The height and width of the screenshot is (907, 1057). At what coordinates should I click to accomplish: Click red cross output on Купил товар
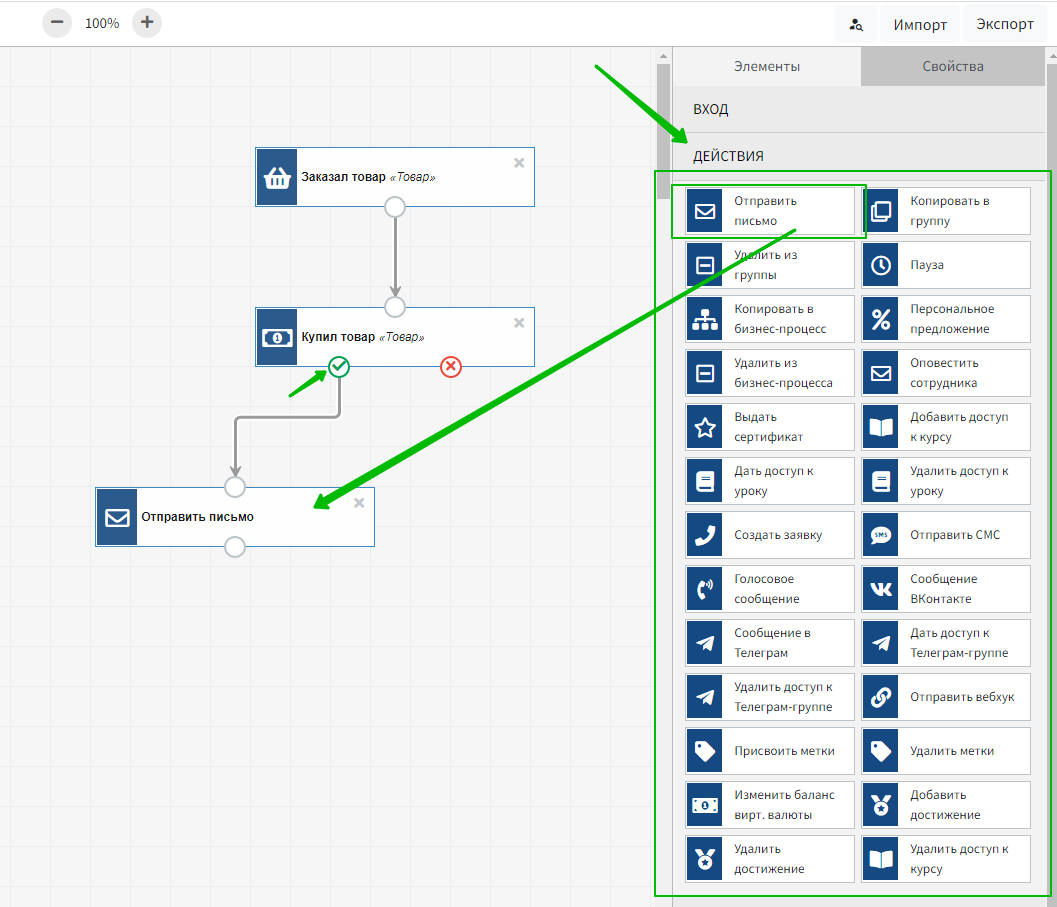tap(451, 367)
